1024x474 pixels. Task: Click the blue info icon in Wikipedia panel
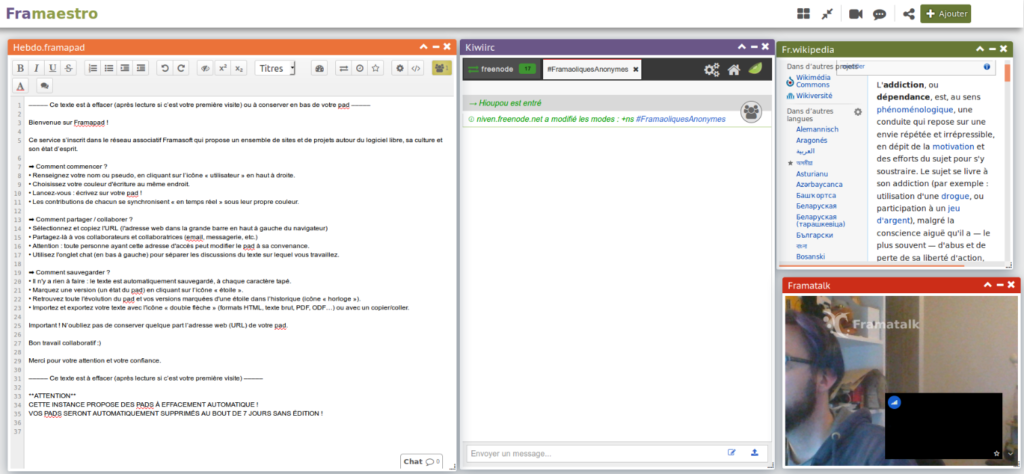tap(986, 67)
